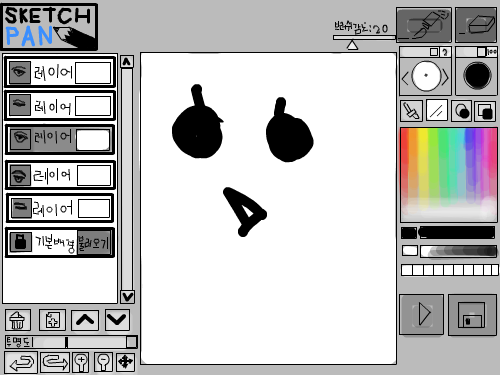Delete layer with the trash can icon
Viewport: 500px width, 375px height.
point(18,320)
